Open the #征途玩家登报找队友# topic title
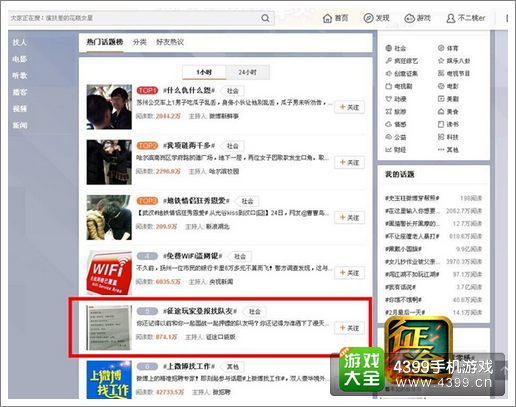The width and height of the screenshot is (516, 407). pyautogui.click(x=200, y=311)
